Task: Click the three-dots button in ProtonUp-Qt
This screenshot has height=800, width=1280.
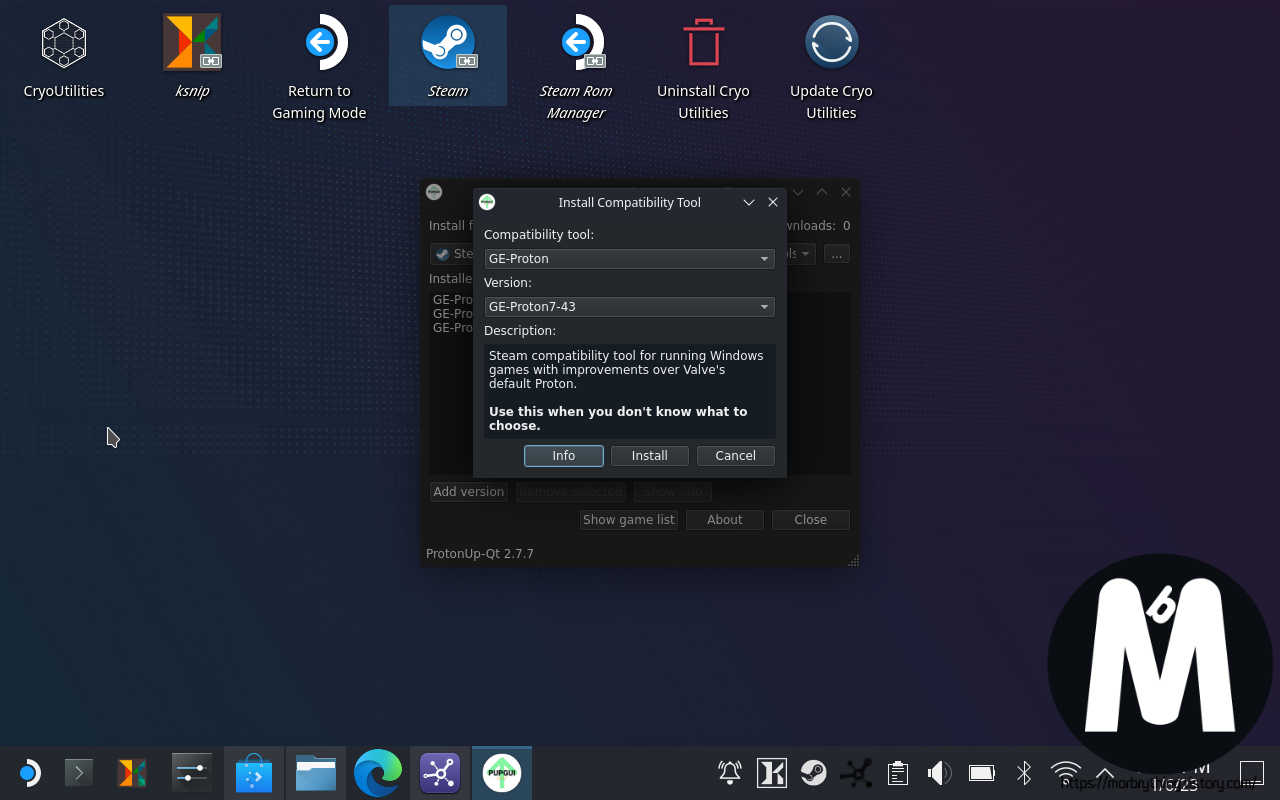Action: [x=837, y=254]
